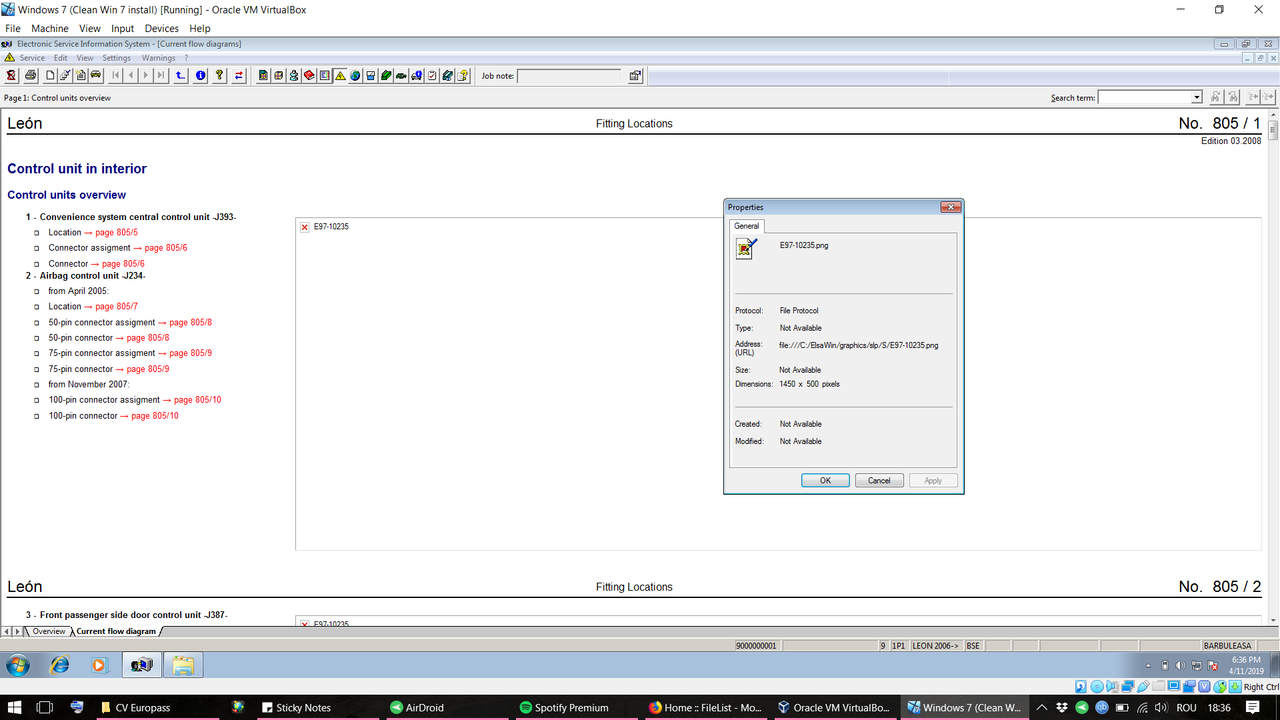
Task: Cancel the Properties dialog
Action: (x=879, y=480)
